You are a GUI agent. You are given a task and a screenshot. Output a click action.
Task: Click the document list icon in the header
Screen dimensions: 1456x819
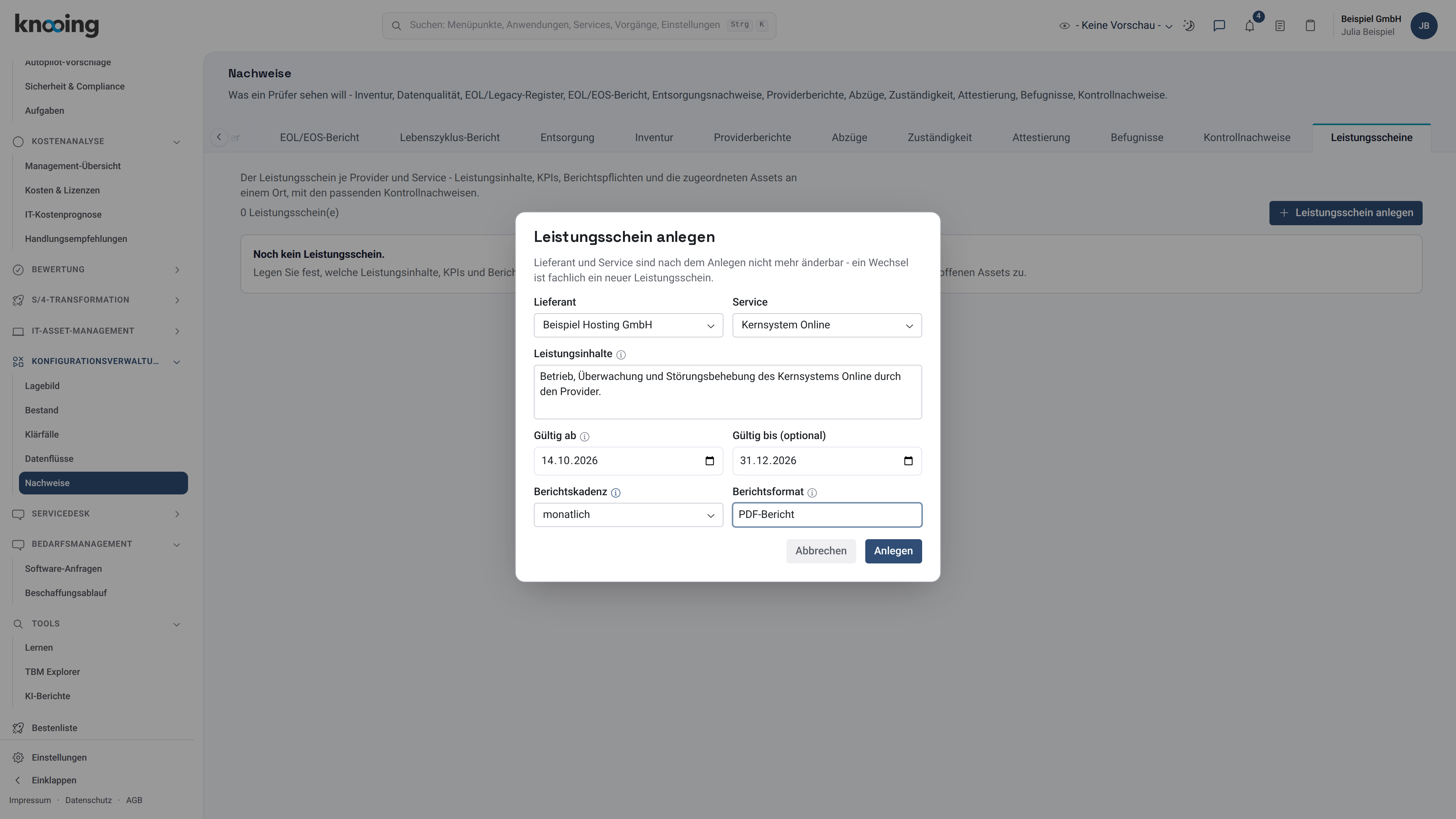(x=1280, y=25)
